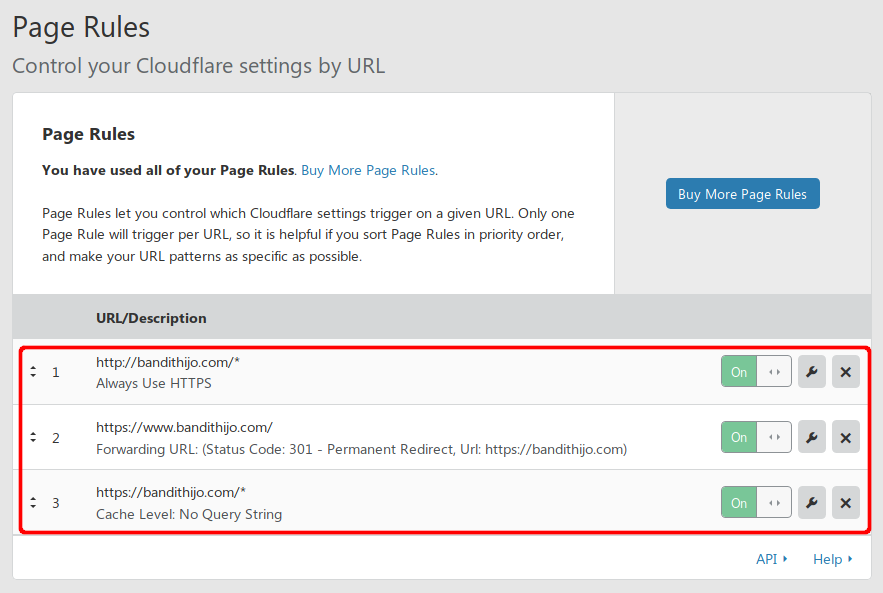883x593 pixels.
Task: Toggle the Always Use HTTPS rule off
Action: point(756,372)
